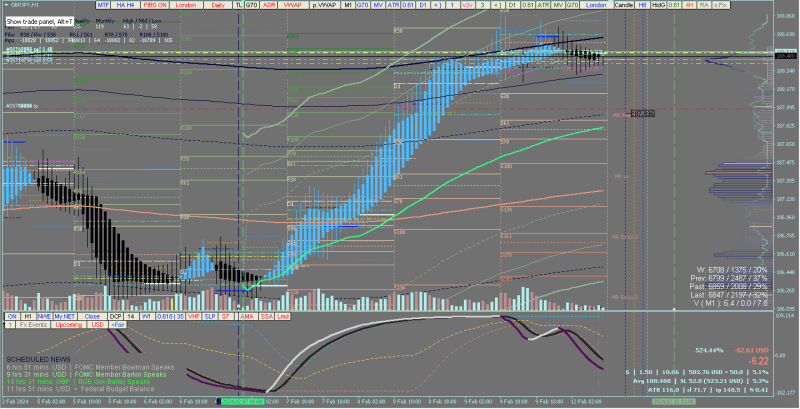Click the SLP button
The height and width of the screenshot is (409, 800).
209,317
